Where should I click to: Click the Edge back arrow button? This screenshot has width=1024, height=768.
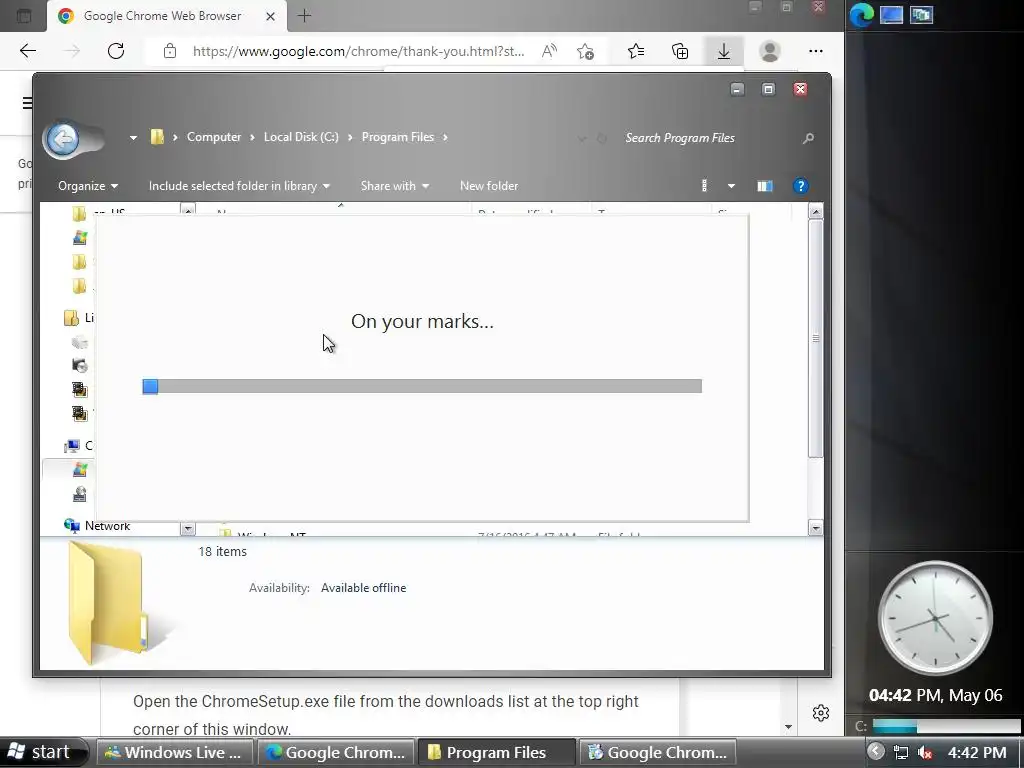point(27,51)
